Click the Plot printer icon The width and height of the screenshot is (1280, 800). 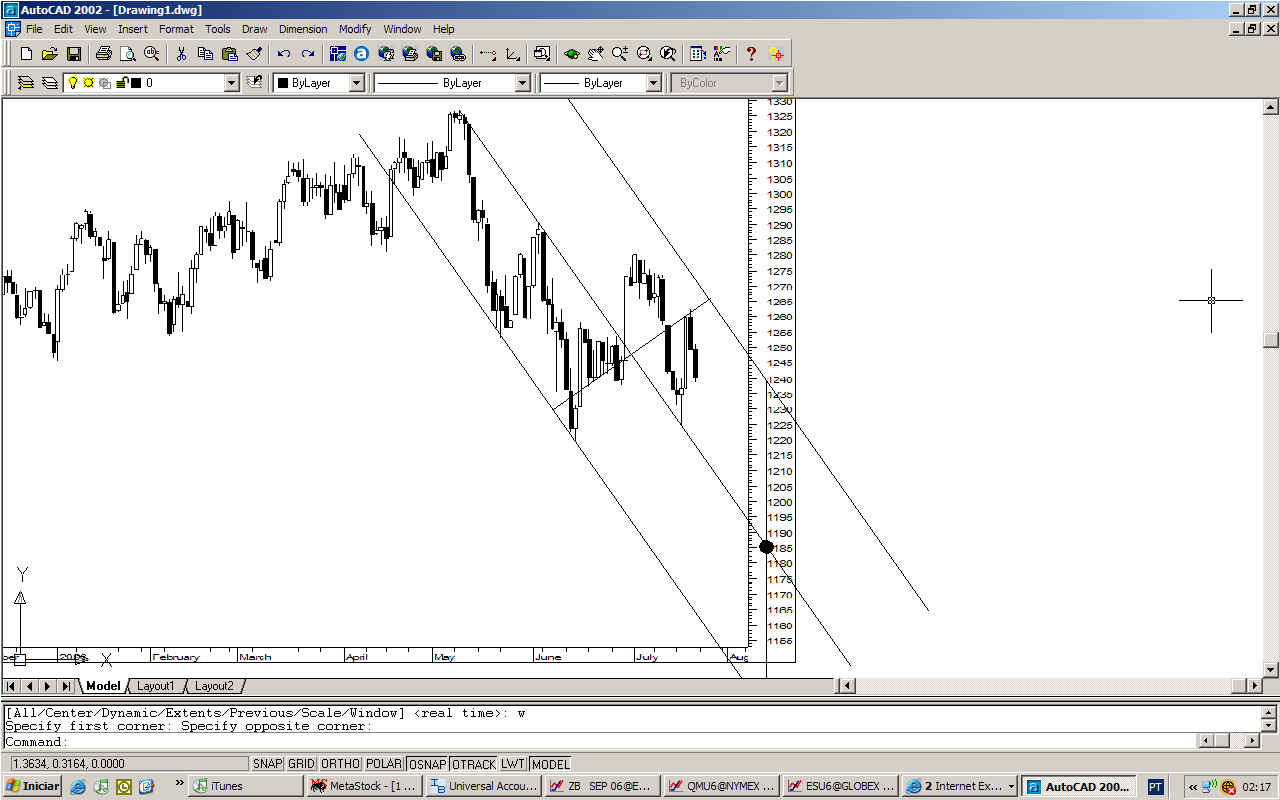point(104,54)
